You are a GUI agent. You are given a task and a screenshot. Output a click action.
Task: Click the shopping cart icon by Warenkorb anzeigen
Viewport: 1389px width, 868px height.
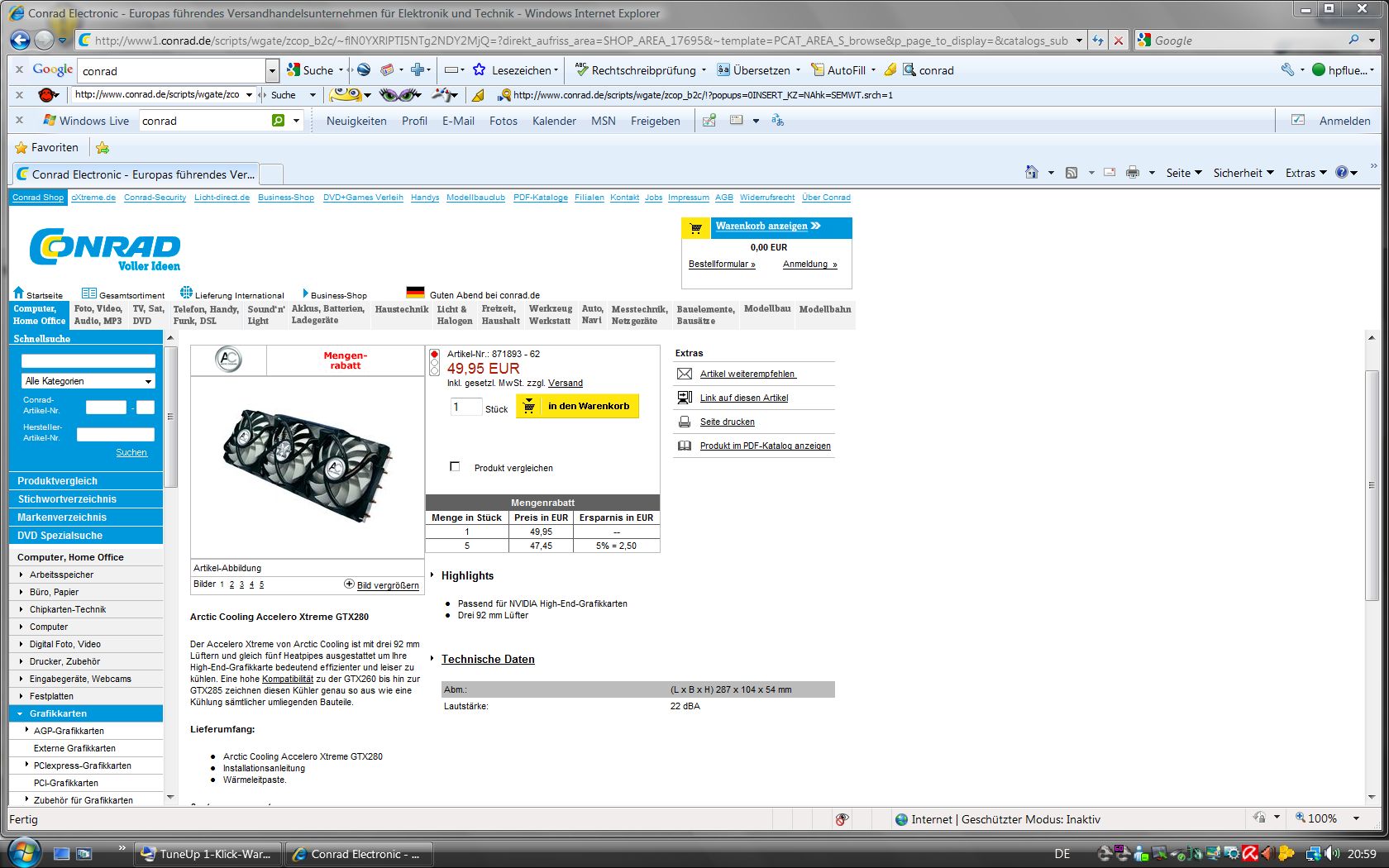(695, 228)
